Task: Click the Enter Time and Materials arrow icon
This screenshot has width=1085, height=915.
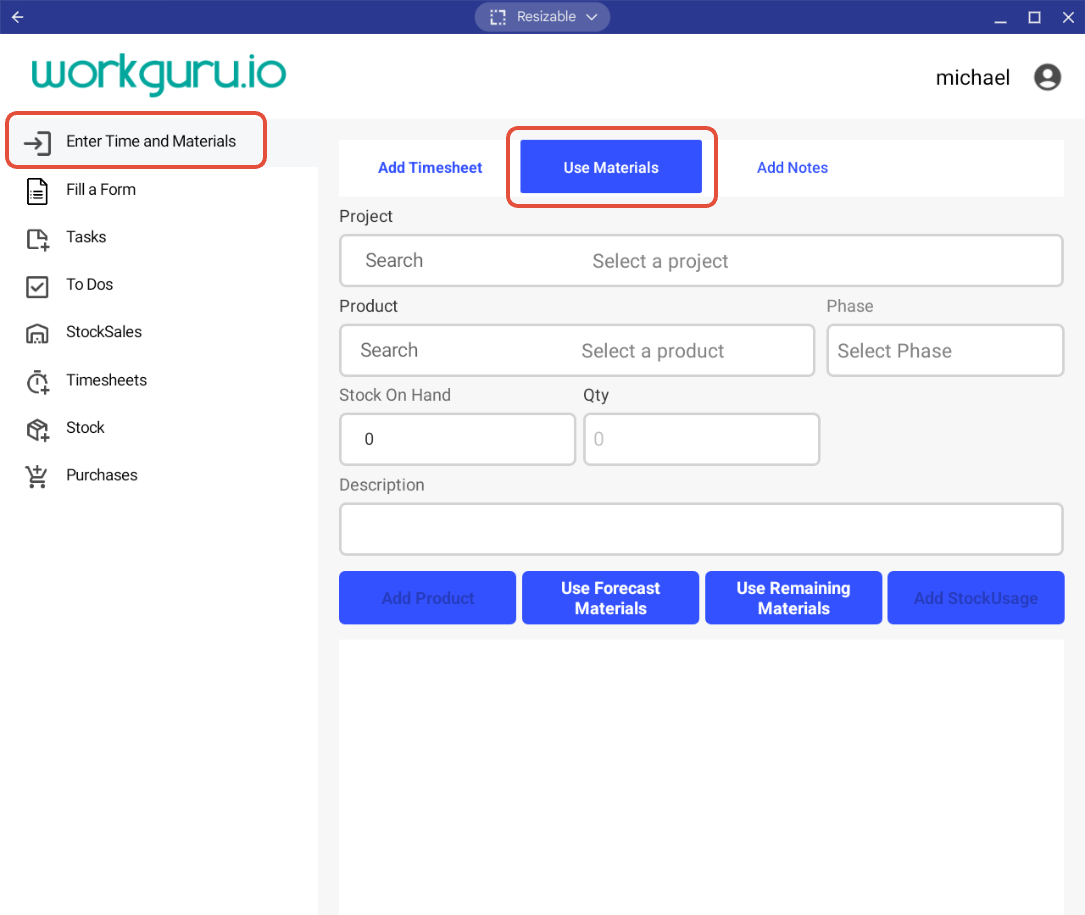Action: point(37,143)
